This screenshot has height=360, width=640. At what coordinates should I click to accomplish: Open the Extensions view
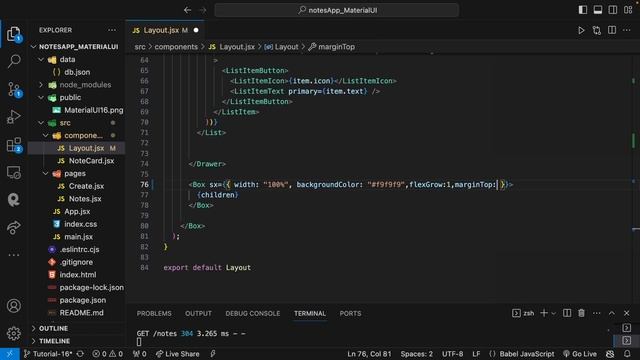(14, 144)
